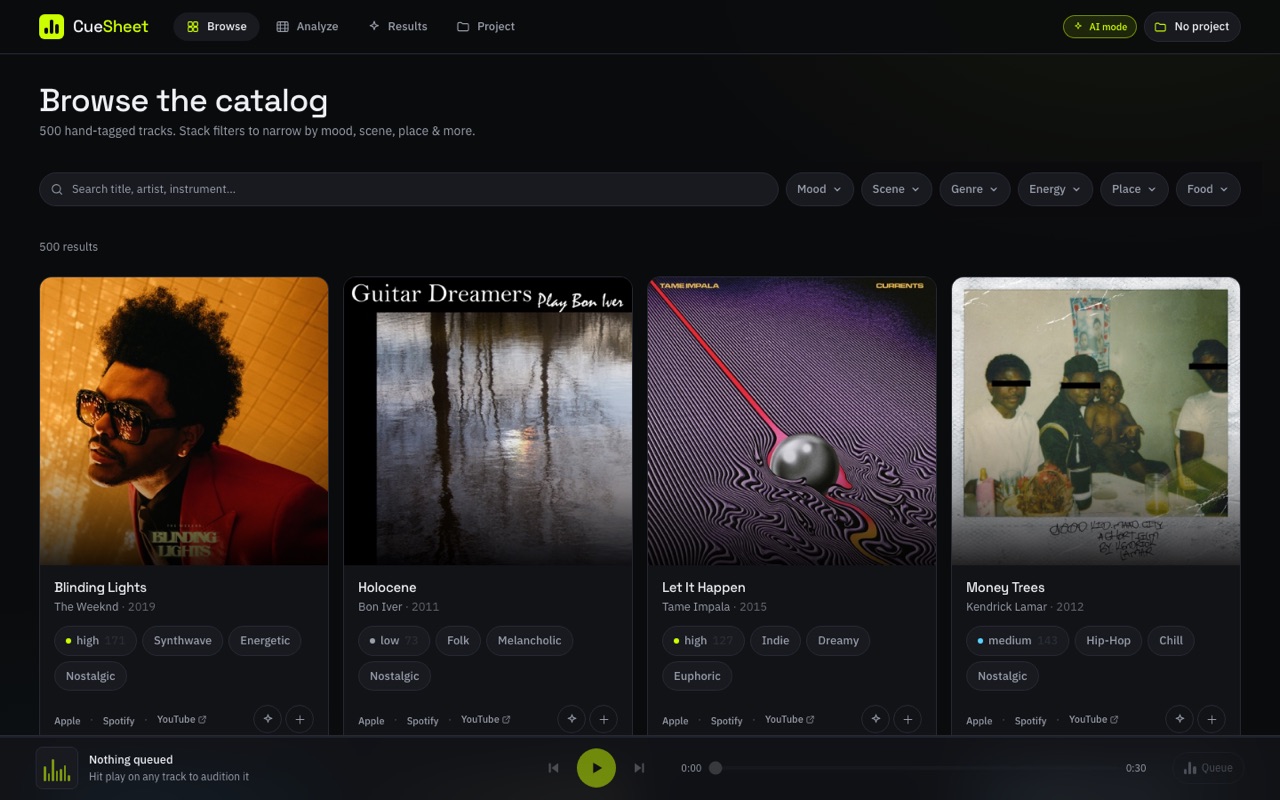
Task: Open the Spotify link for Let It Happen
Action: (726, 720)
